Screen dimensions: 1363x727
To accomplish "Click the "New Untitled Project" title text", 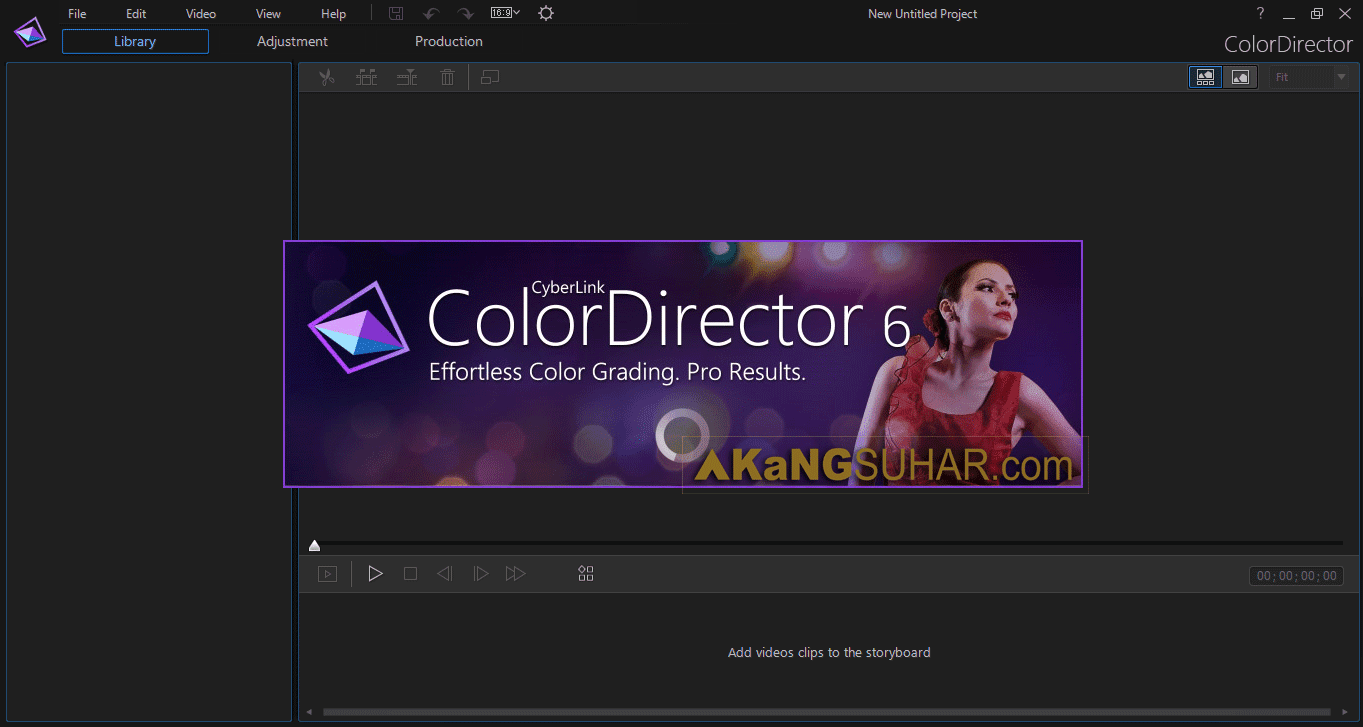I will [x=923, y=14].
